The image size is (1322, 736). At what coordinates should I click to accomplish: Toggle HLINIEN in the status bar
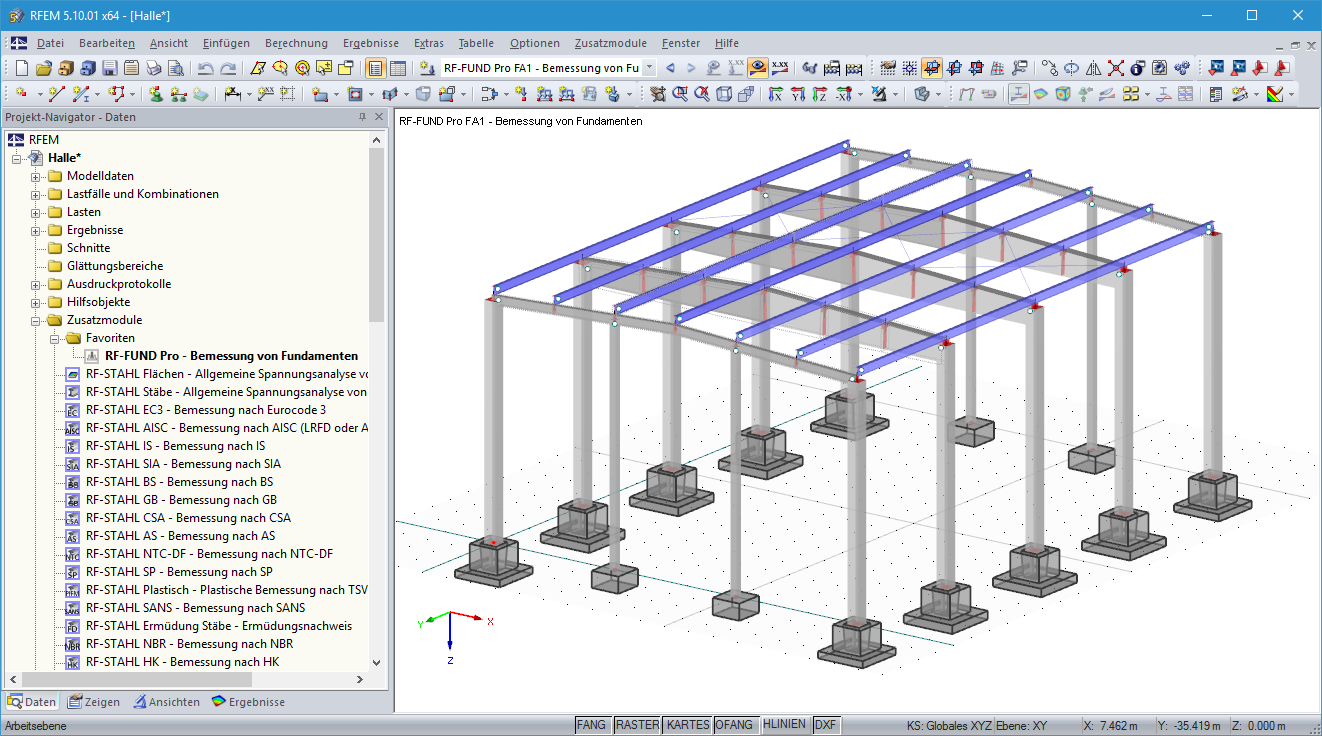pyautogui.click(x=784, y=725)
